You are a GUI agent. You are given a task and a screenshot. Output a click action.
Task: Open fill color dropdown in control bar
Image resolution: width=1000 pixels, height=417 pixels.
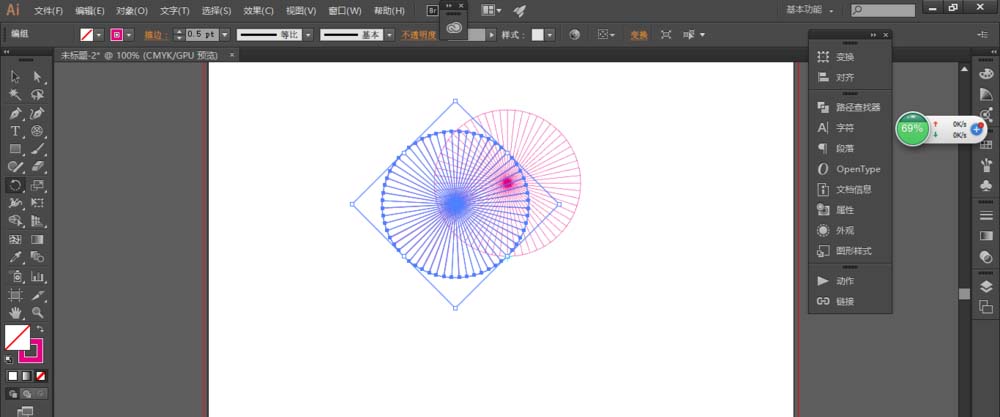99,35
